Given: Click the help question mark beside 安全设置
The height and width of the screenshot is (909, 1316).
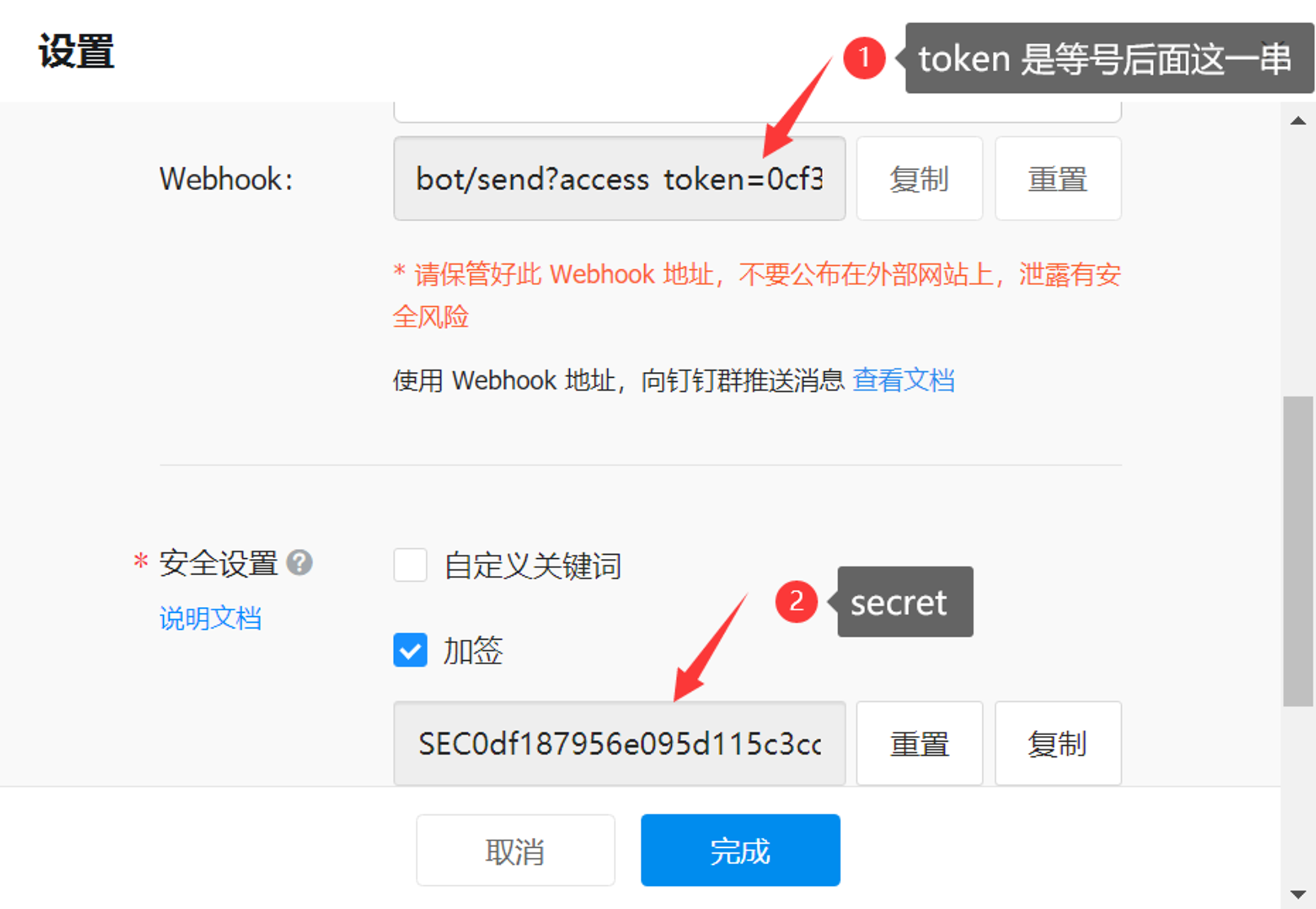Looking at the screenshot, I should coord(299,563).
